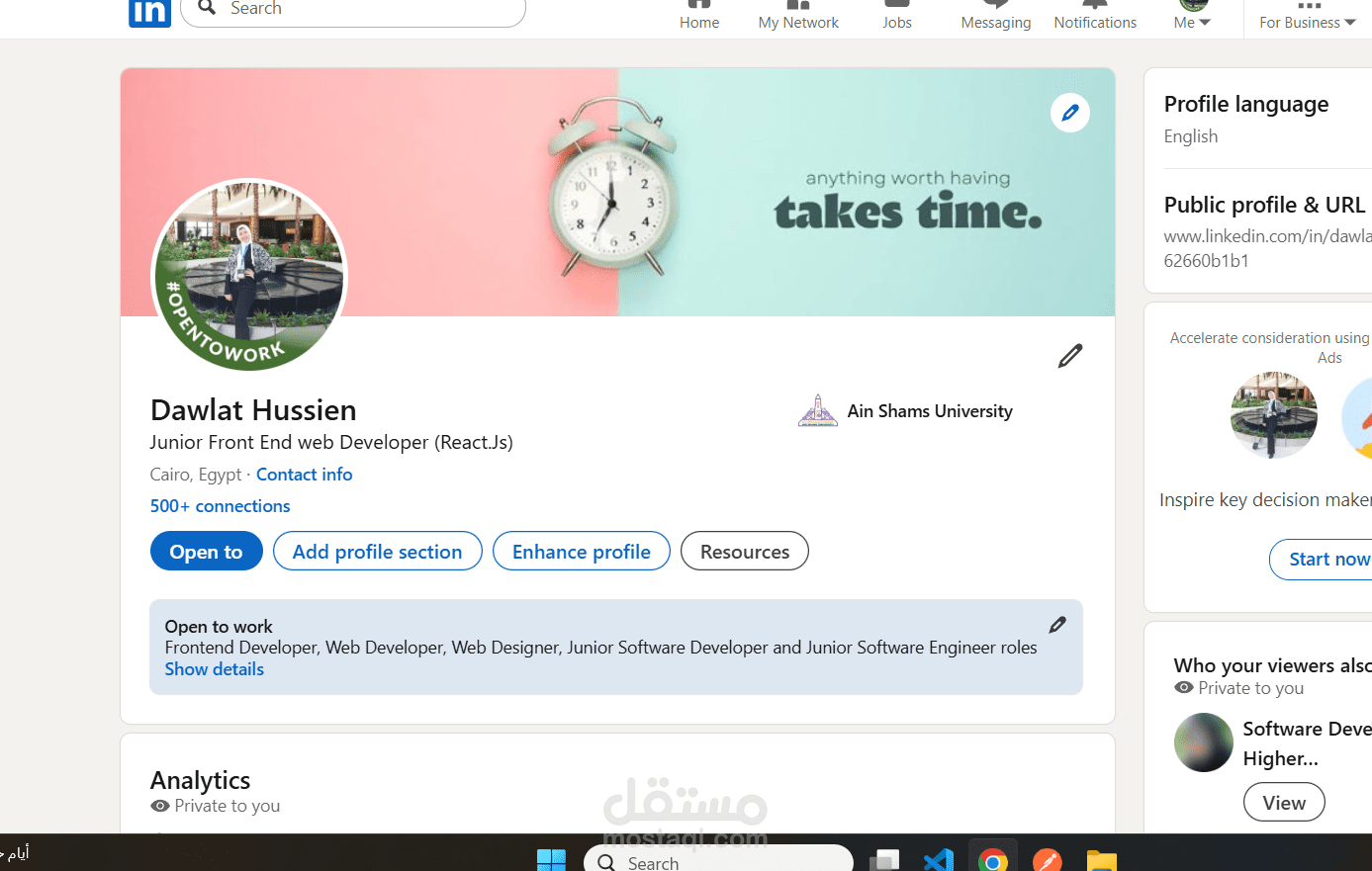The height and width of the screenshot is (871, 1372).
Task: Click the eye icon under Who your viewers
Action: [x=1184, y=688]
